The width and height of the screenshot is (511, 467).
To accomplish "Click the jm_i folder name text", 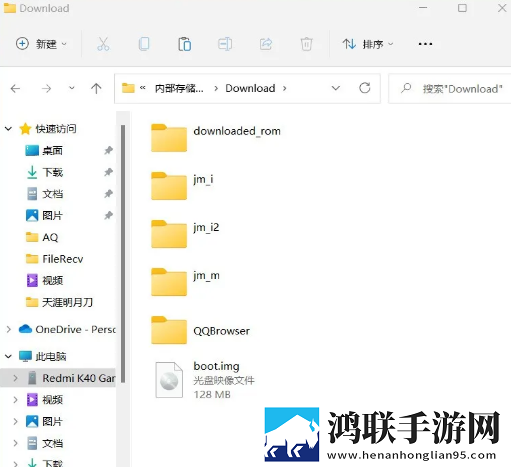I will click(203, 180).
